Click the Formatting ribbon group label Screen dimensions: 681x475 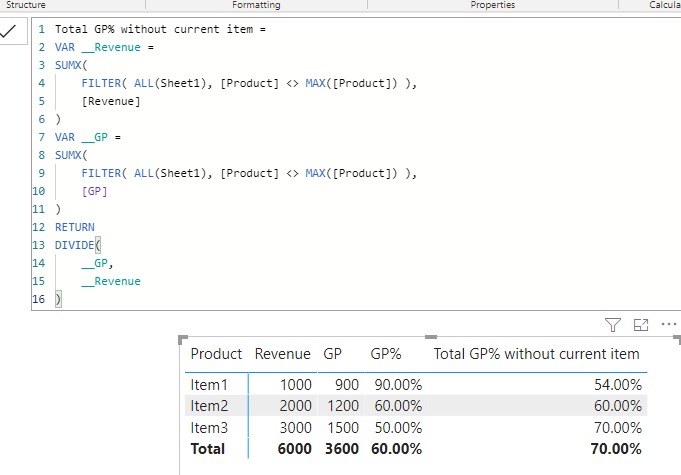[x=256, y=5]
